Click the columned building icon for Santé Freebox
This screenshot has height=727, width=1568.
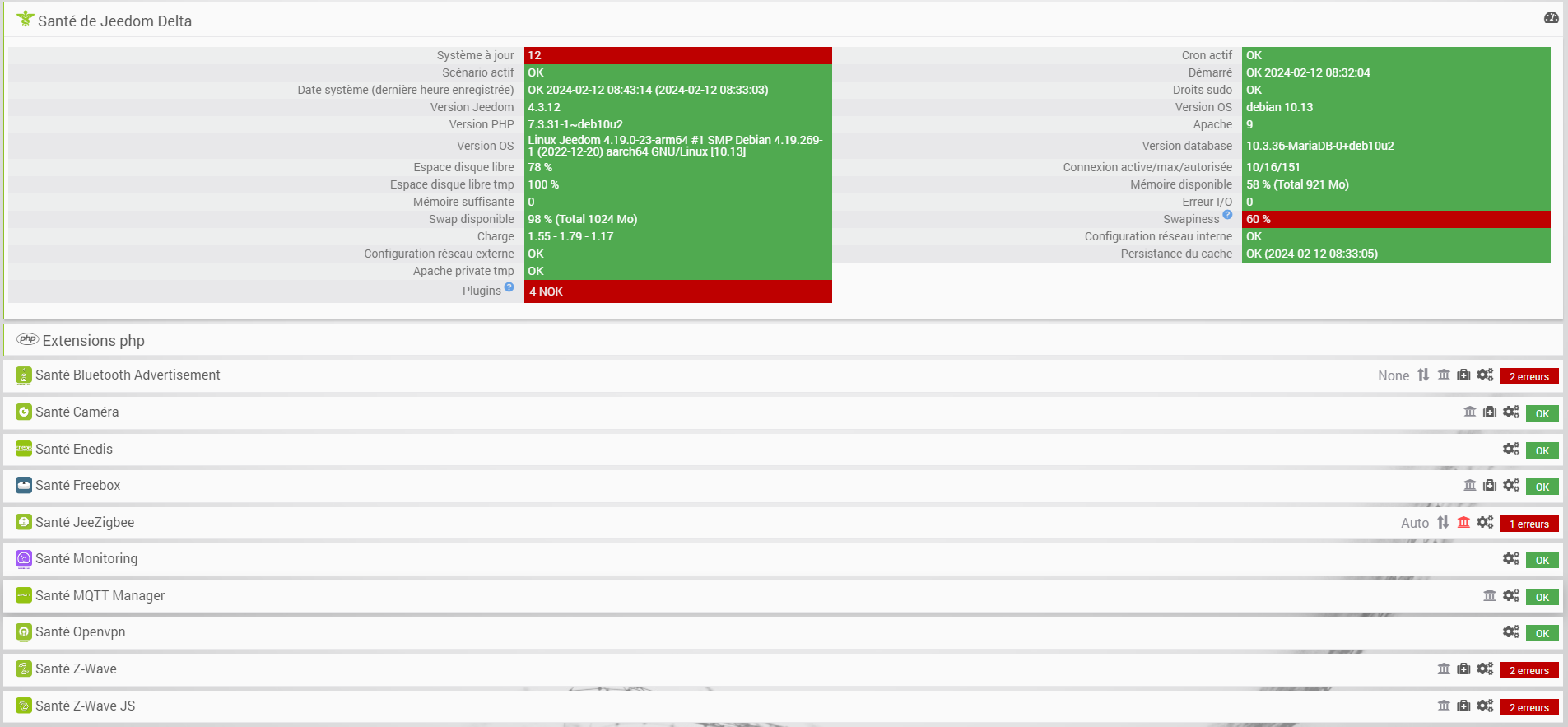1470,485
